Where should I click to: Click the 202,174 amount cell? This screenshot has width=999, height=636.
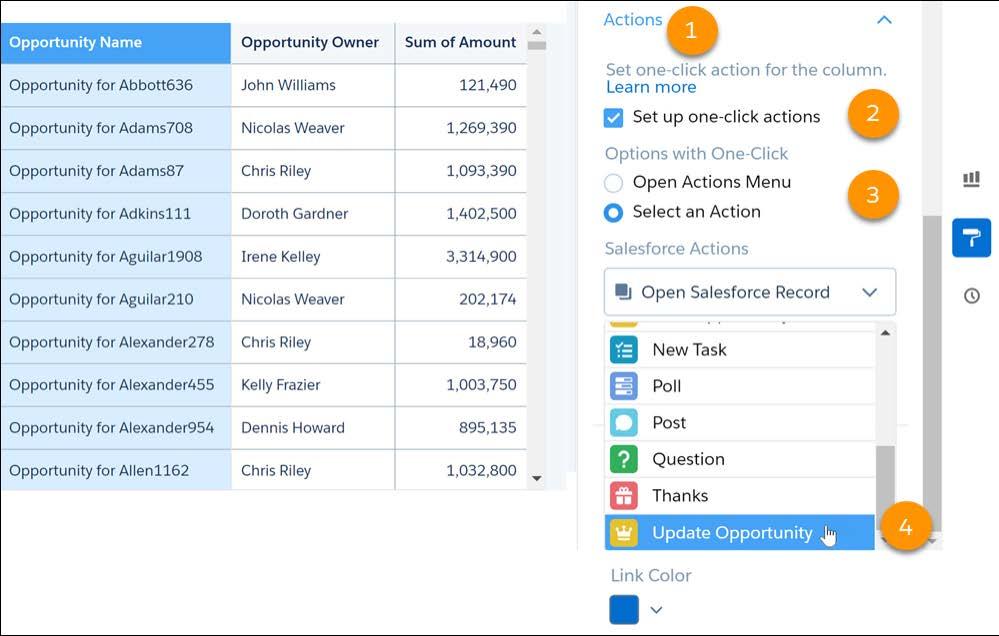(x=461, y=299)
